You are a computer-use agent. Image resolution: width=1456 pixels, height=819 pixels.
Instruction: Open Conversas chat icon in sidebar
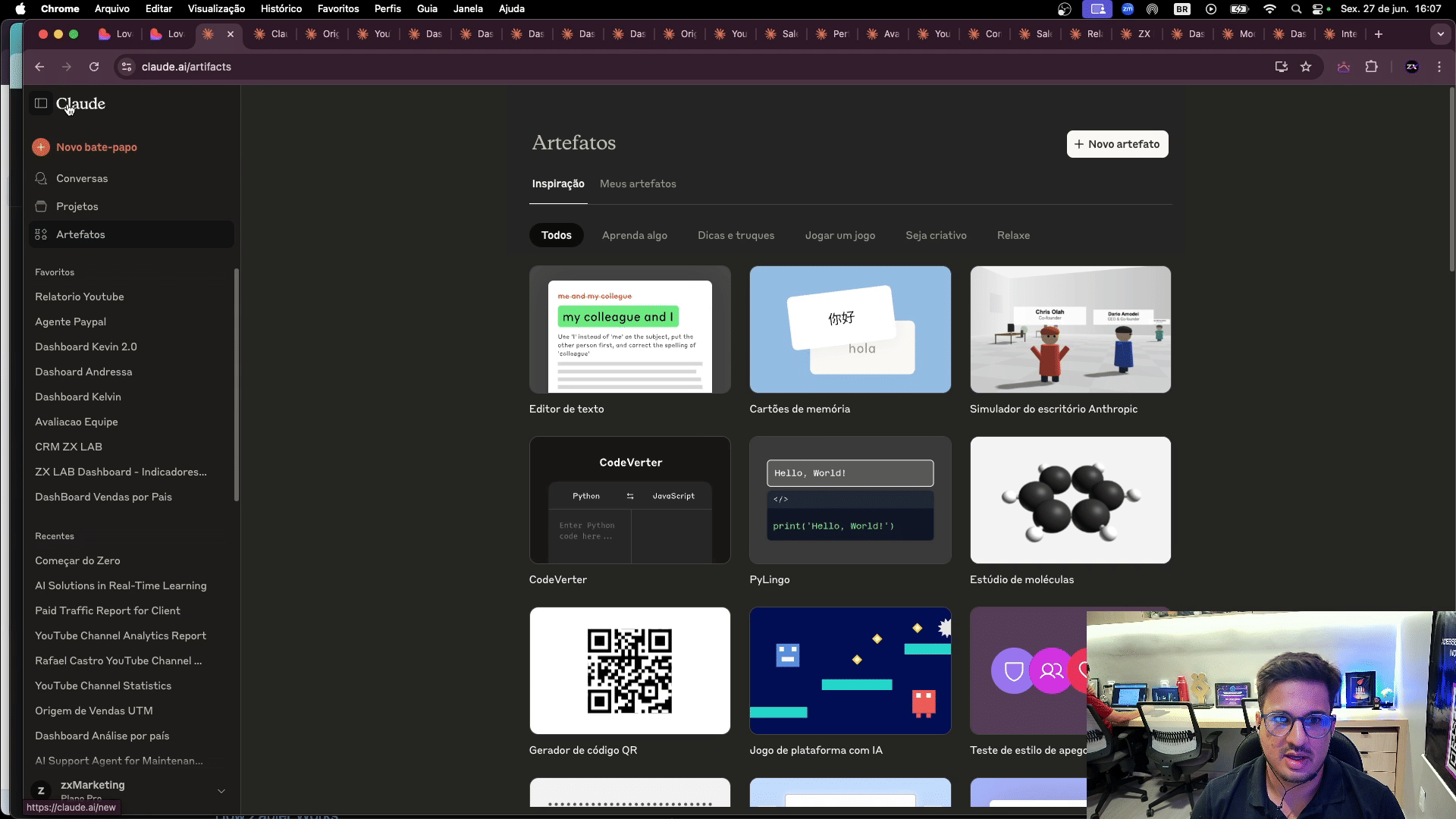point(41,178)
